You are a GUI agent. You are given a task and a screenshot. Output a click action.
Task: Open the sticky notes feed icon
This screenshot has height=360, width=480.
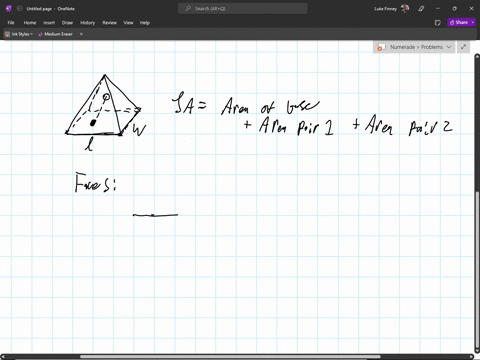point(438,23)
